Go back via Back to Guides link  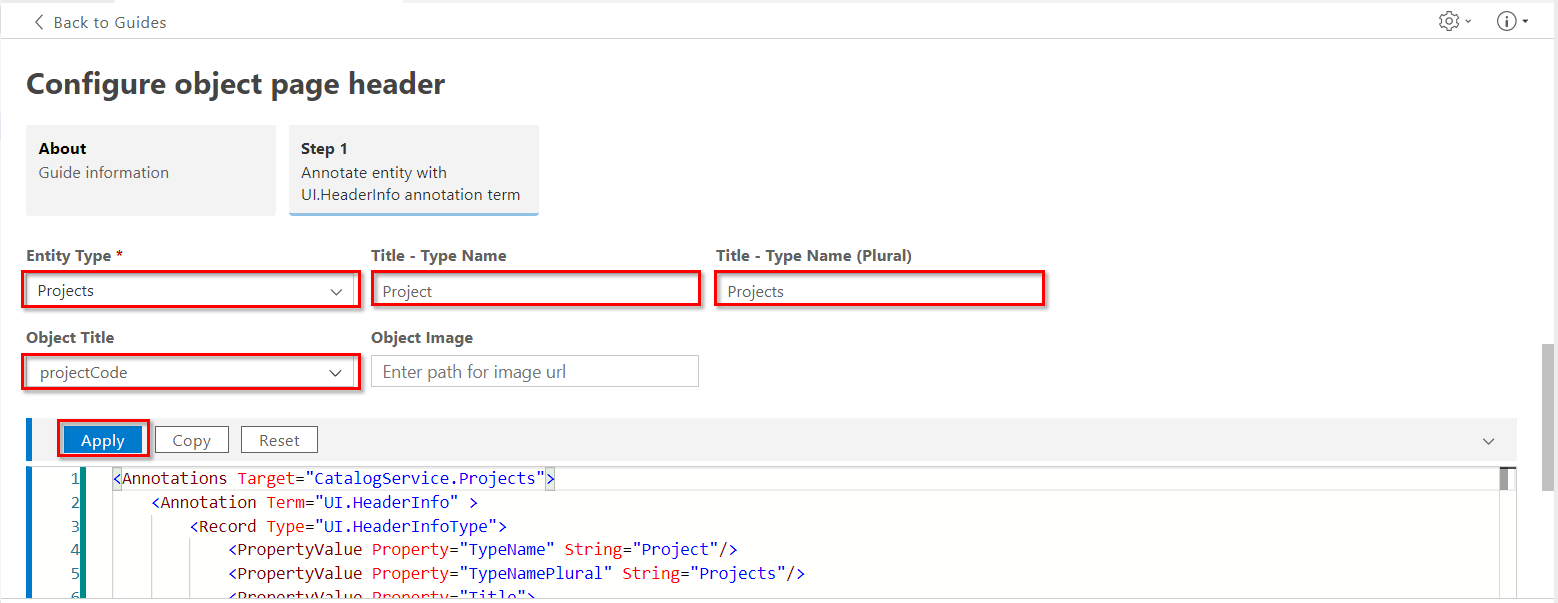tap(100, 22)
